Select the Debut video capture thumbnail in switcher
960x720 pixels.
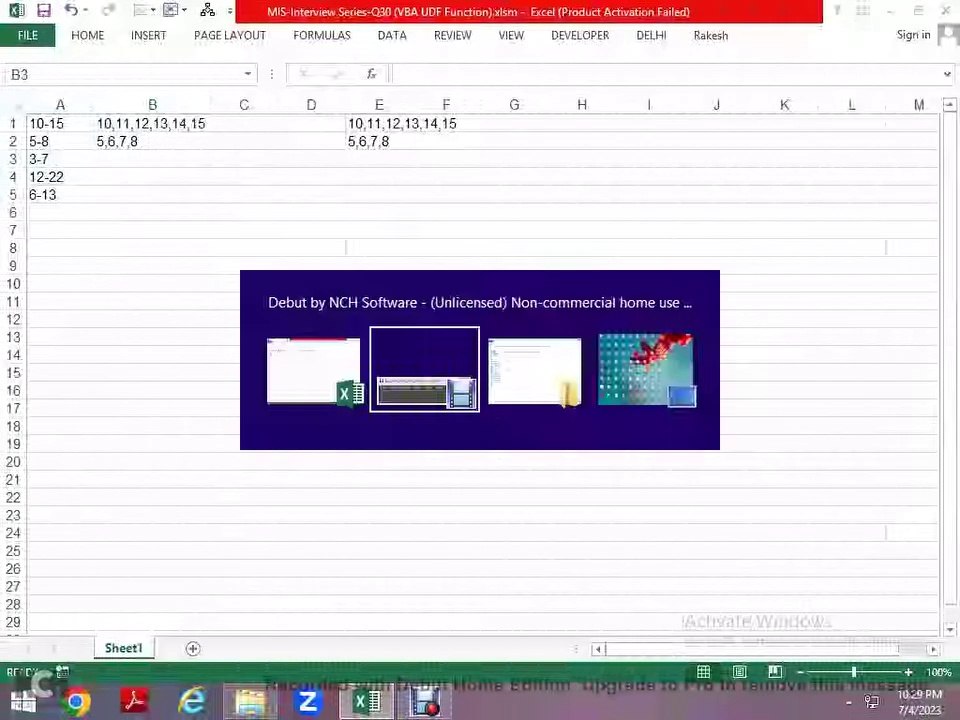point(424,369)
